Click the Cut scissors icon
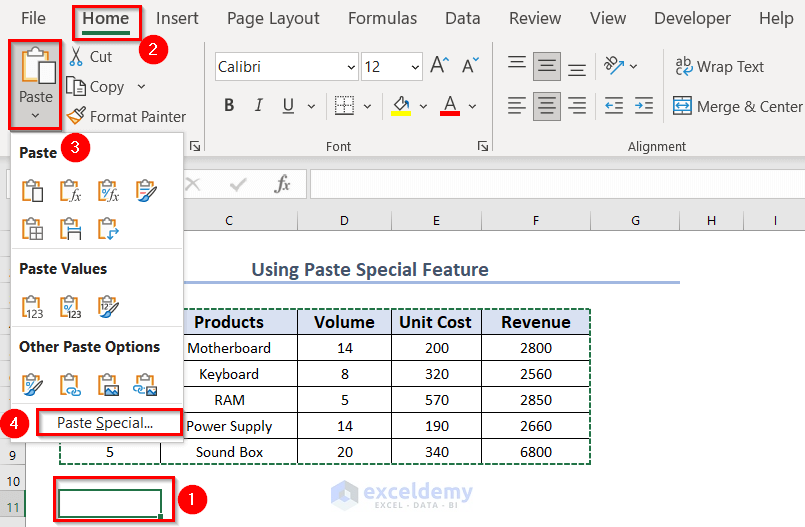 coord(76,56)
